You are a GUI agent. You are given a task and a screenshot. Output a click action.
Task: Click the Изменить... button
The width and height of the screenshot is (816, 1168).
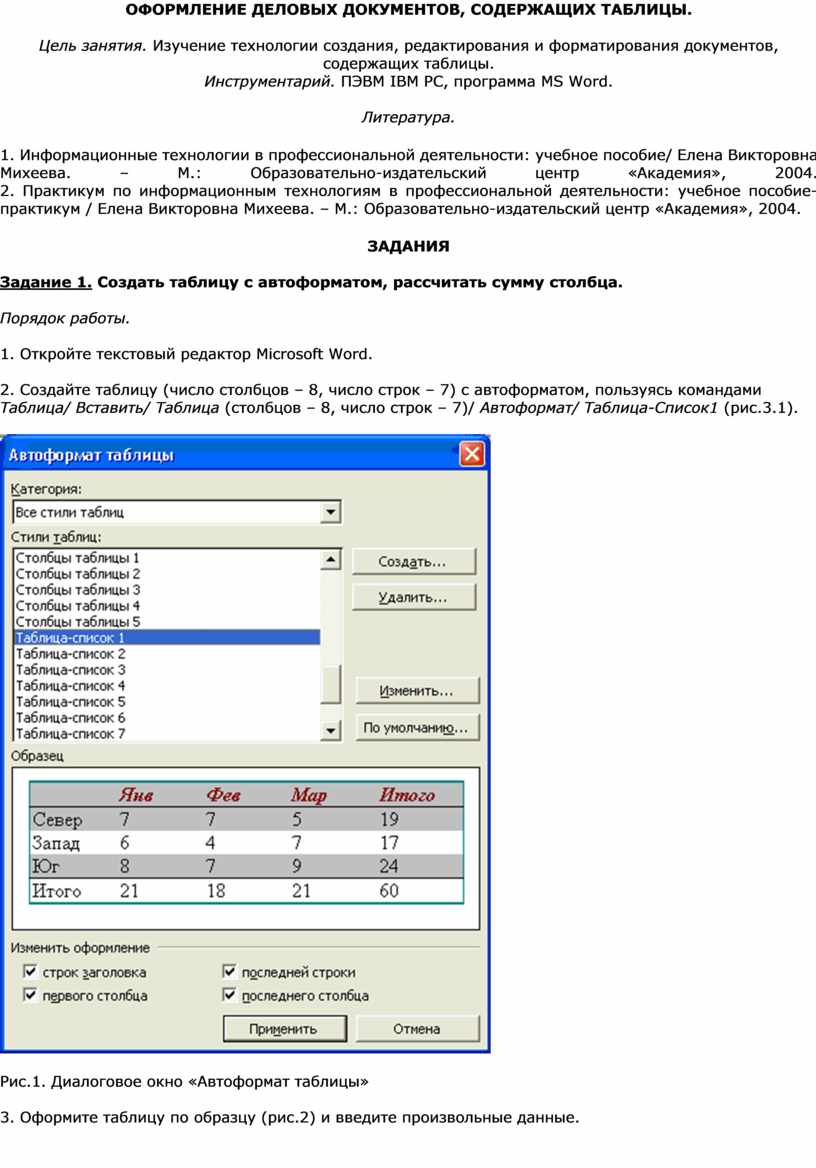417,691
